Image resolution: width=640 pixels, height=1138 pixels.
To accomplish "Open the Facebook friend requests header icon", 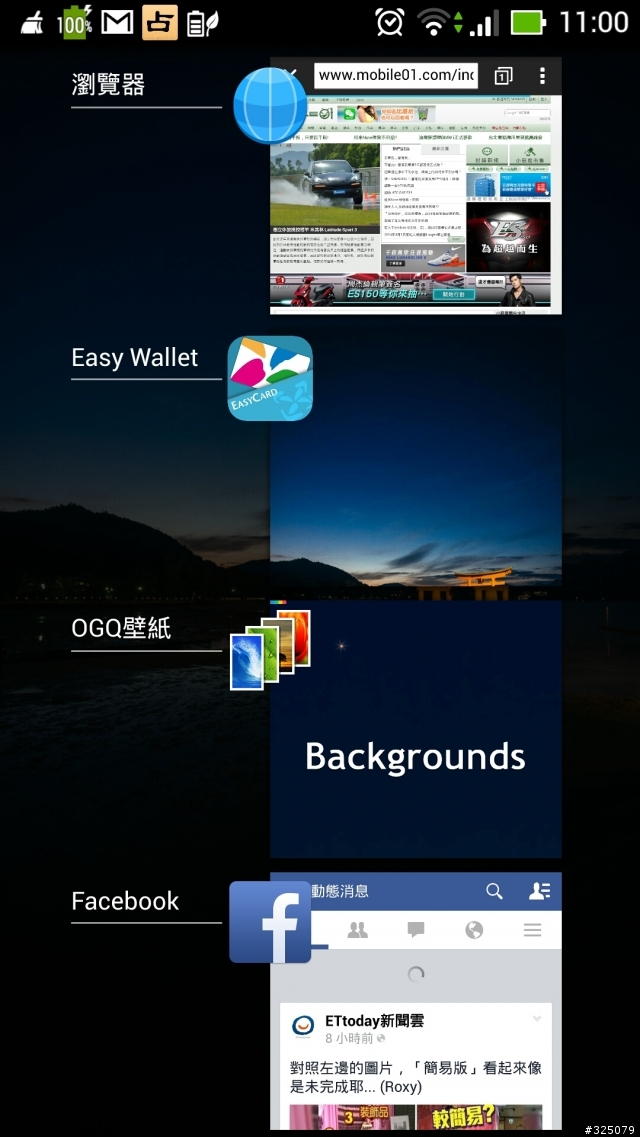I will click(539, 891).
